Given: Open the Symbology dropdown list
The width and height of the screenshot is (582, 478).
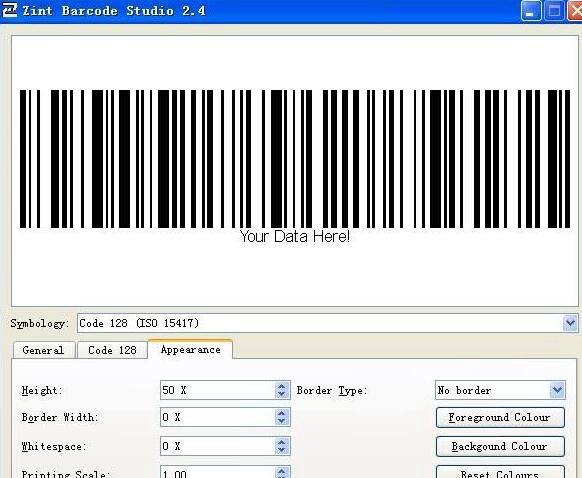Looking at the screenshot, I should point(327,323).
